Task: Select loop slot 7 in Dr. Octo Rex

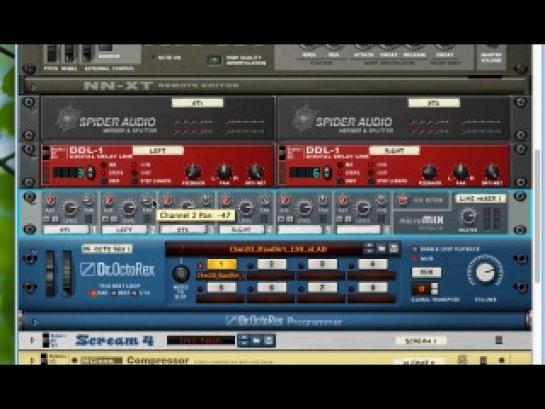Action: 322,288
